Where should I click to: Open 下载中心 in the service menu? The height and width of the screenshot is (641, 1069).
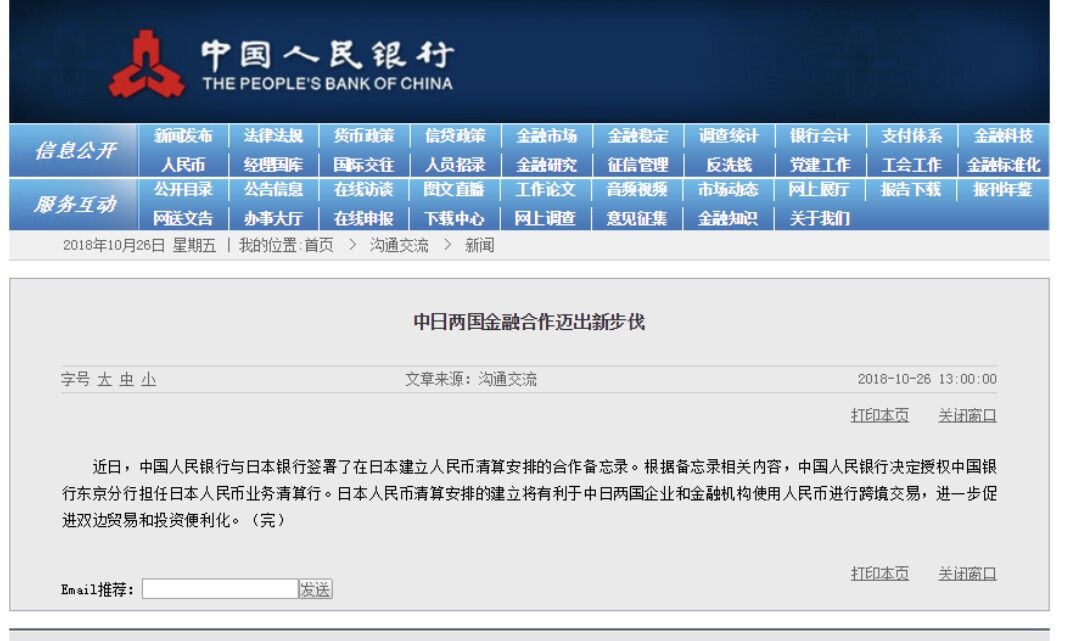pos(454,218)
